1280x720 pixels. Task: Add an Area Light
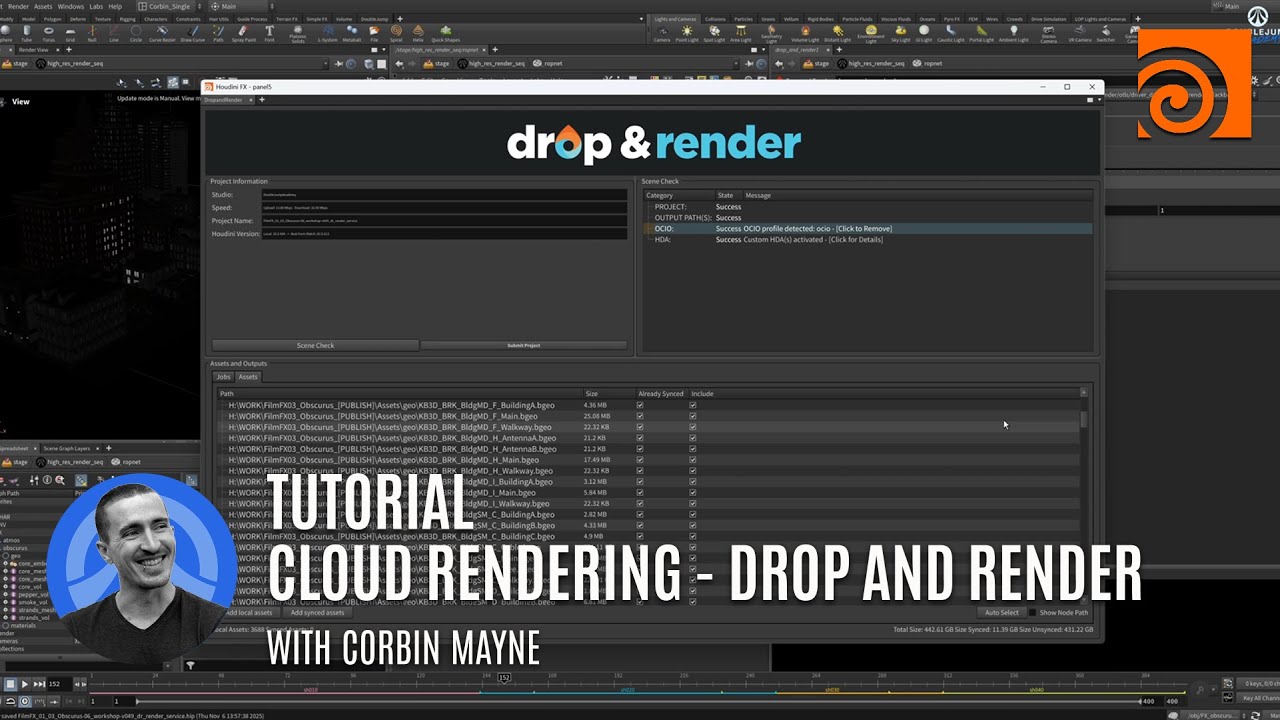pos(741,33)
